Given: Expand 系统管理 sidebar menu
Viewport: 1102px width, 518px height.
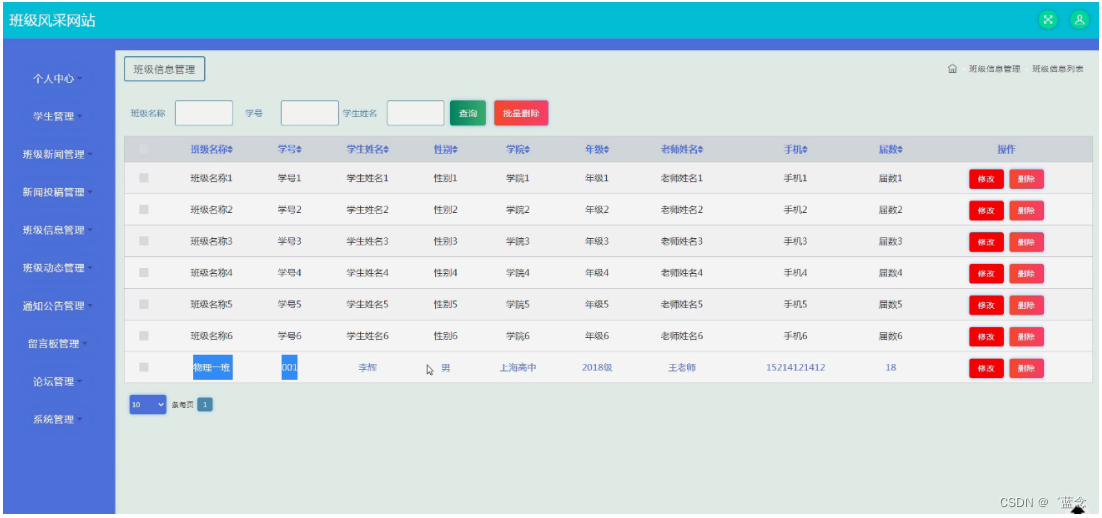Looking at the screenshot, I should click(x=58, y=420).
